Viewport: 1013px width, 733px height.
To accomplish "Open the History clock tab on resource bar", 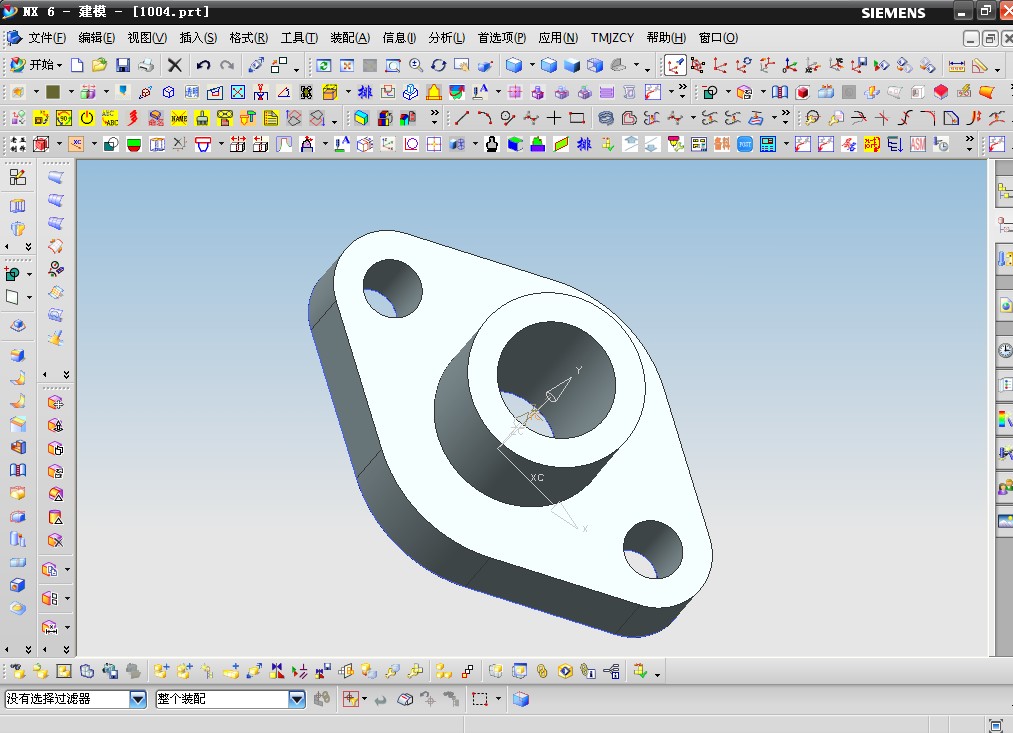I will click(1005, 350).
